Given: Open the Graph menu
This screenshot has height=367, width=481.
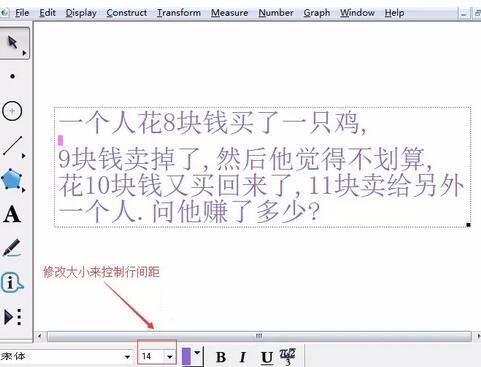Looking at the screenshot, I should (317, 13).
